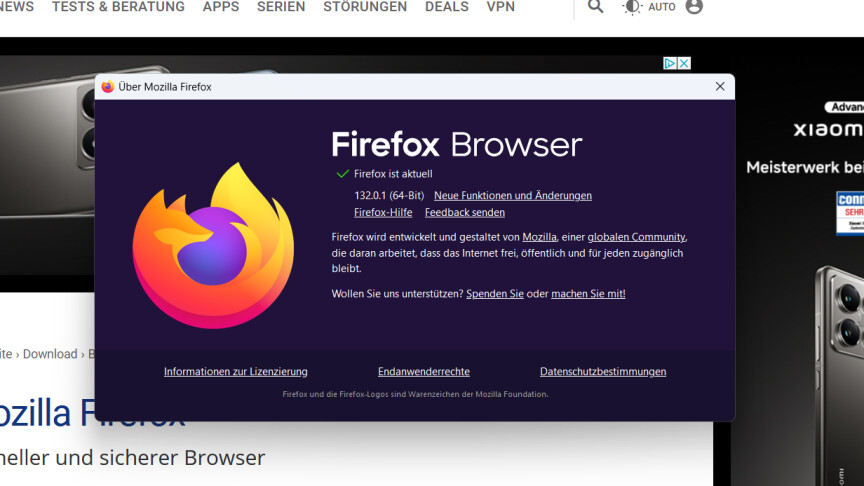Open the Endanwenderrechte link
Viewport: 864px width, 486px height.
[424, 371]
